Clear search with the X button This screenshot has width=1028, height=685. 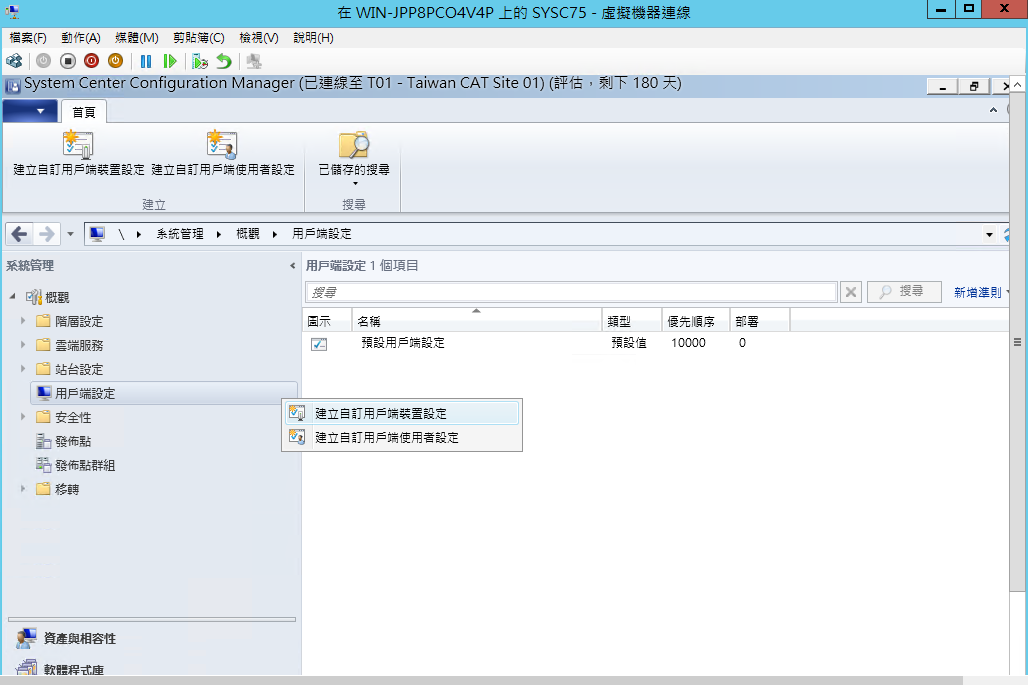click(x=850, y=292)
